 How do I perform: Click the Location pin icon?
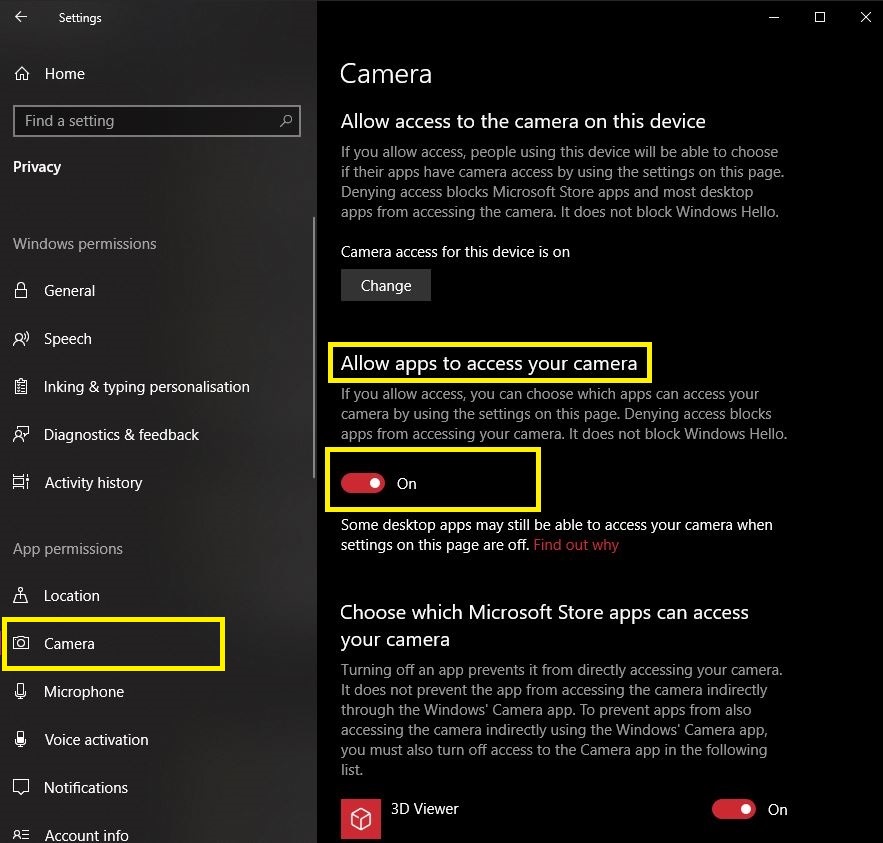tap(21, 595)
